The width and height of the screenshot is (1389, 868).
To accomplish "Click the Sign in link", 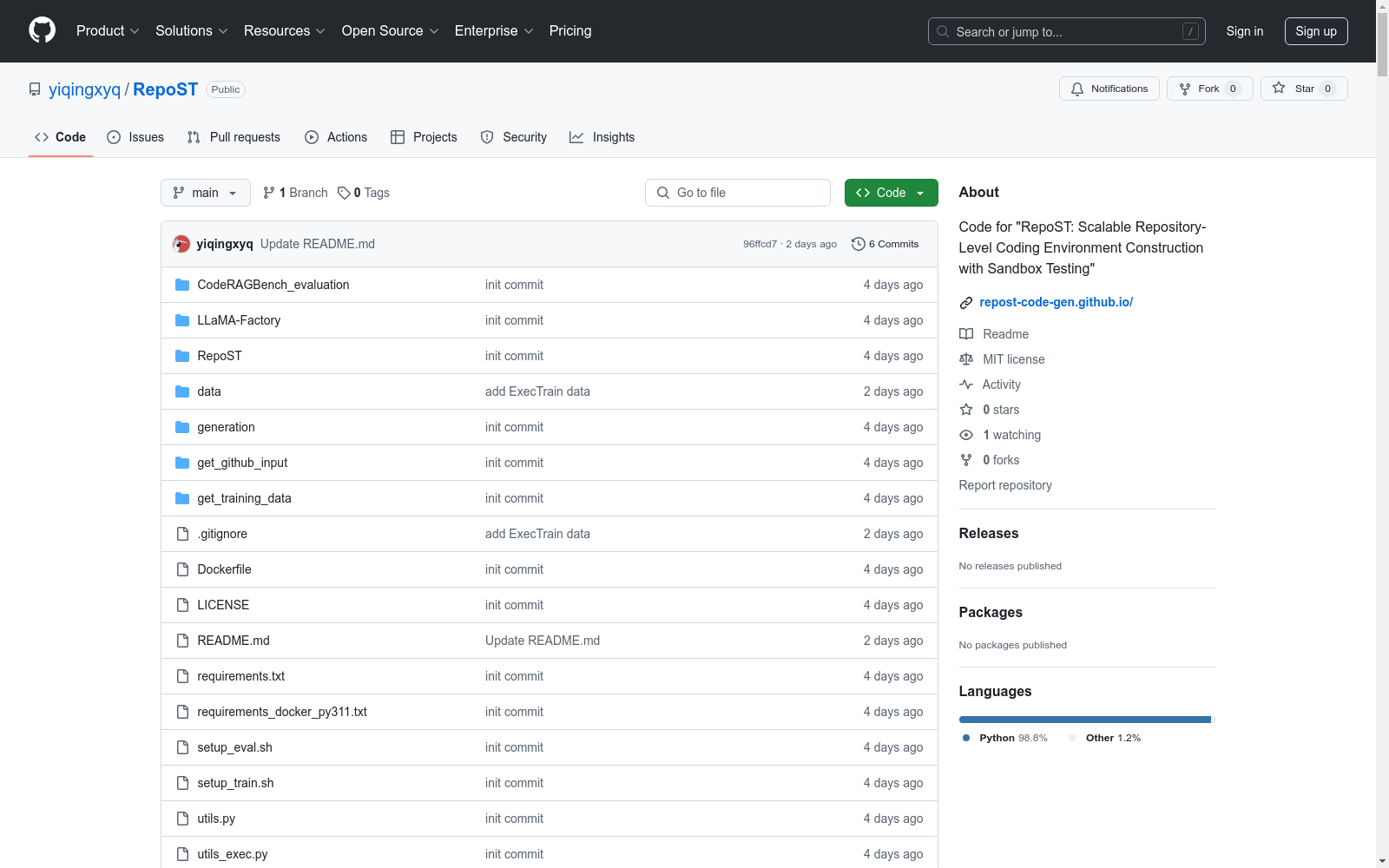I will [1245, 31].
